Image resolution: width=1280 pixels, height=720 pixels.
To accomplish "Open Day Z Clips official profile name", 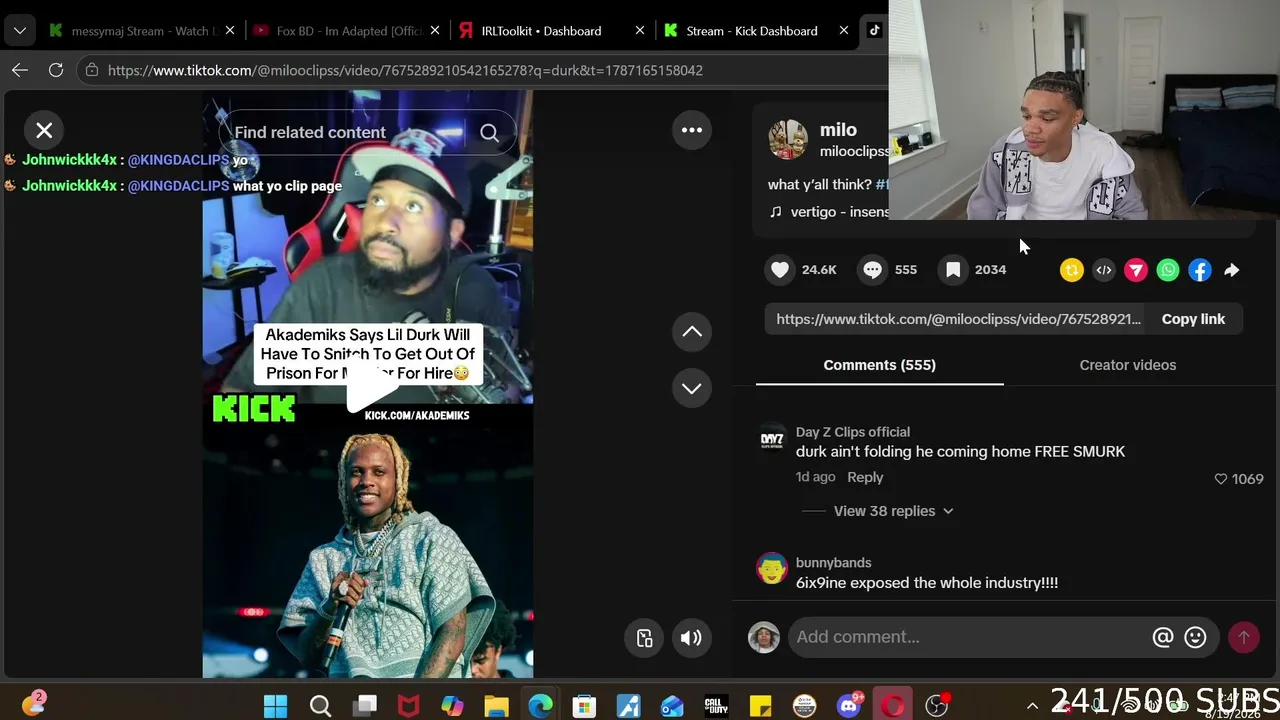I will pyautogui.click(x=853, y=432).
